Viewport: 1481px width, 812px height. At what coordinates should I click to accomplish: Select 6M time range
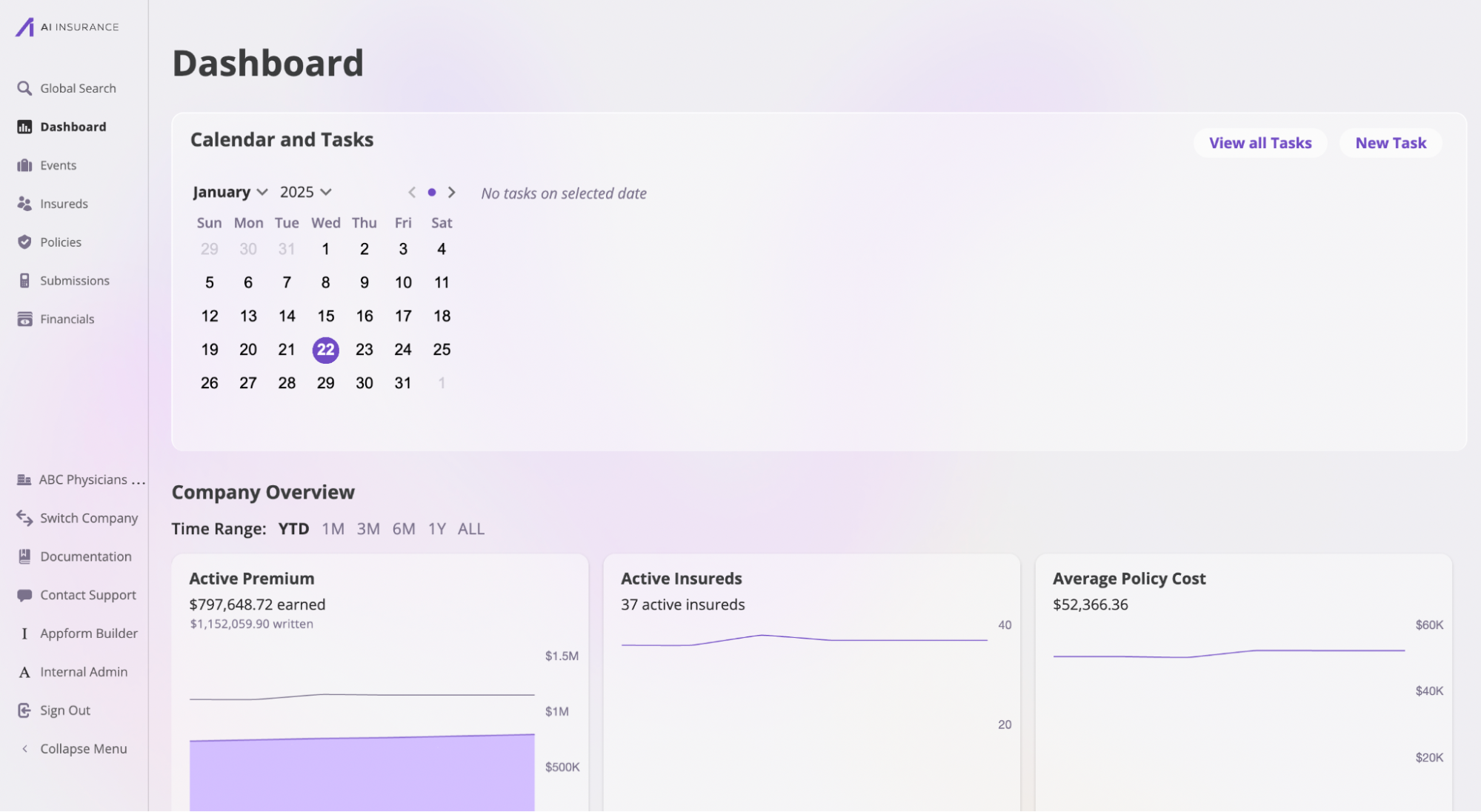404,529
